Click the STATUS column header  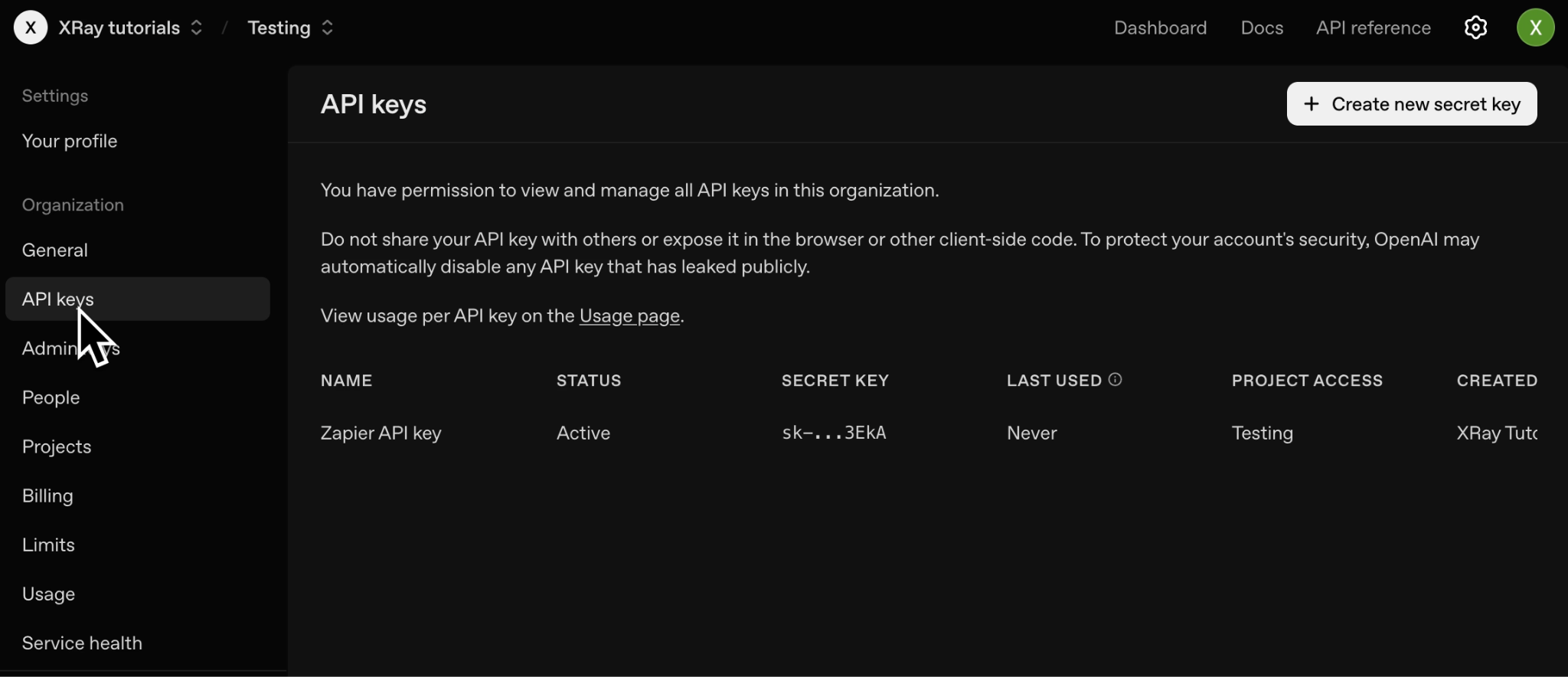(x=589, y=381)
